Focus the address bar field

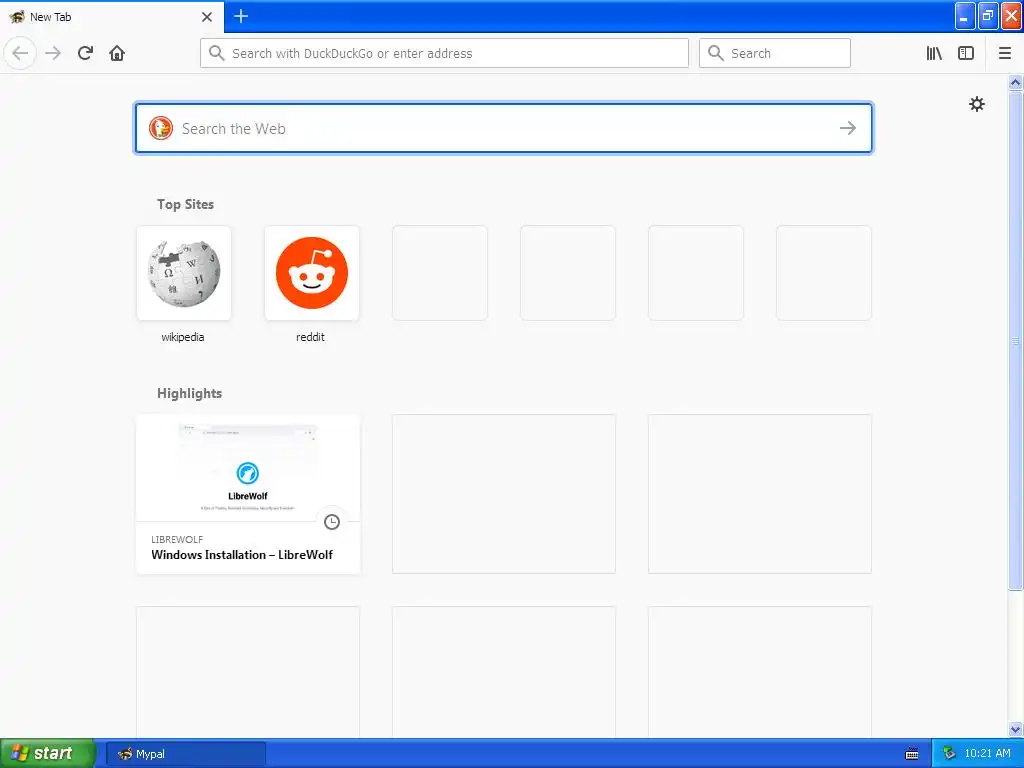point(444,53)
